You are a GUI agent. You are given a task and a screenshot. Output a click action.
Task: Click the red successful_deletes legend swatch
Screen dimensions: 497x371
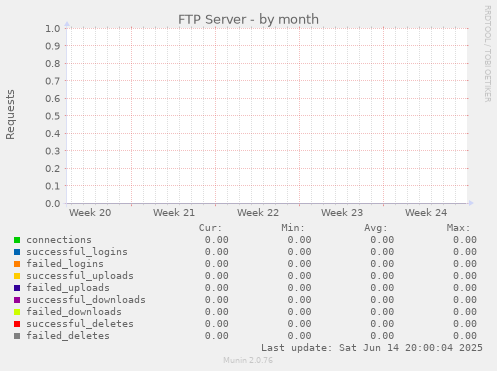click(17, 324)
